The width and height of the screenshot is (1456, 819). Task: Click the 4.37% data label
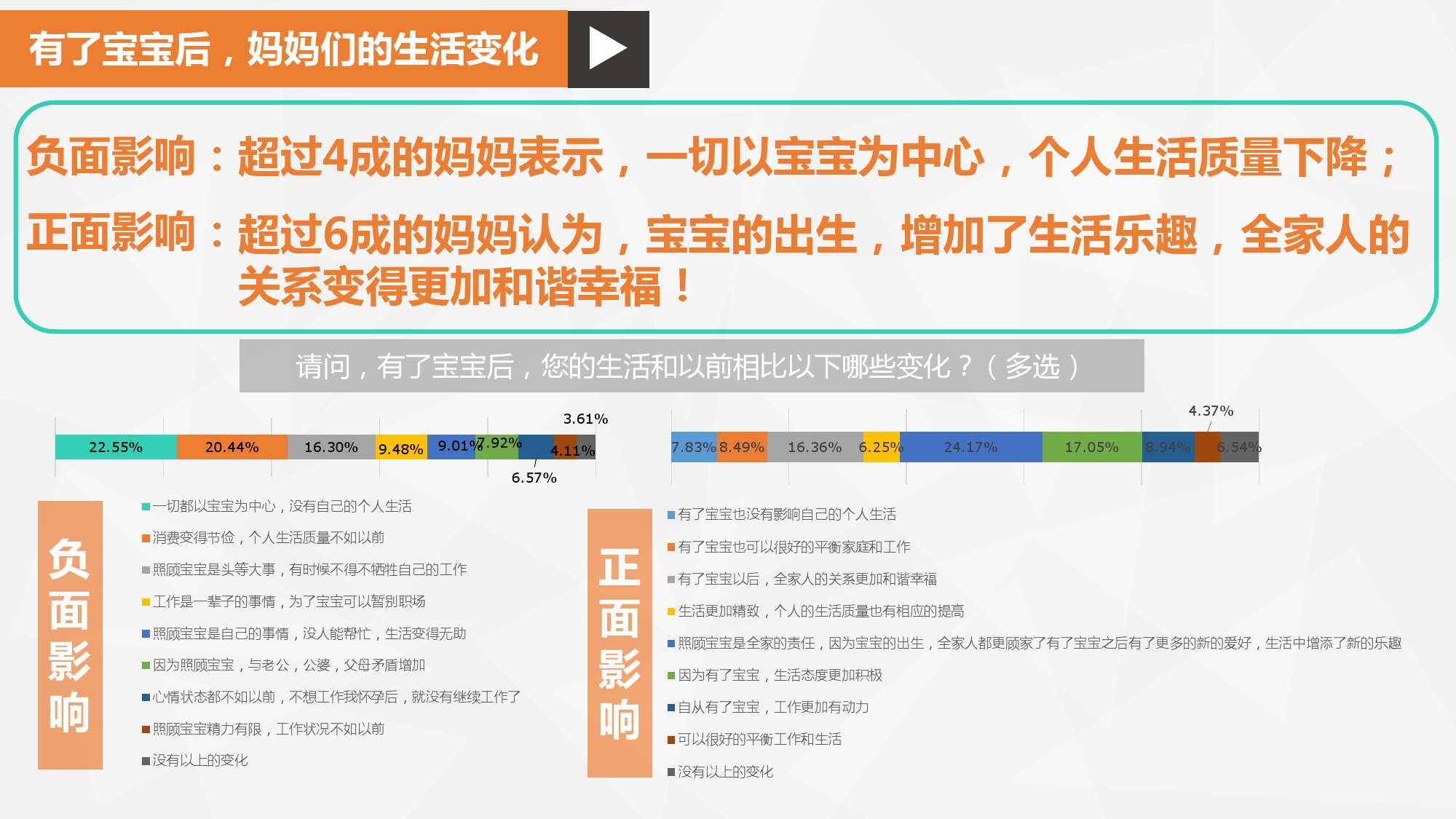coord(1211,411)
